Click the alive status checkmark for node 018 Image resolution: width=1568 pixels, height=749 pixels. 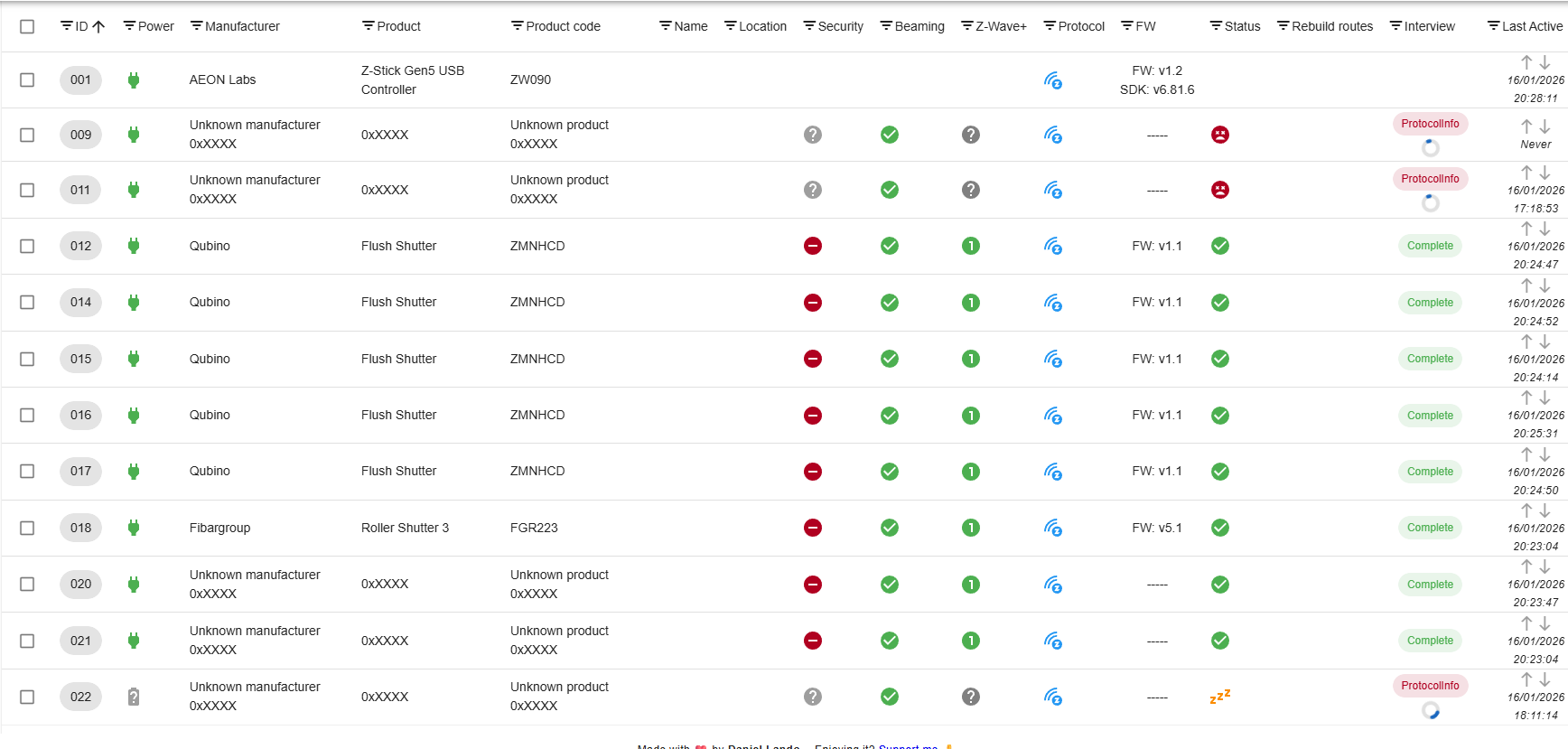click(1219, 528)
